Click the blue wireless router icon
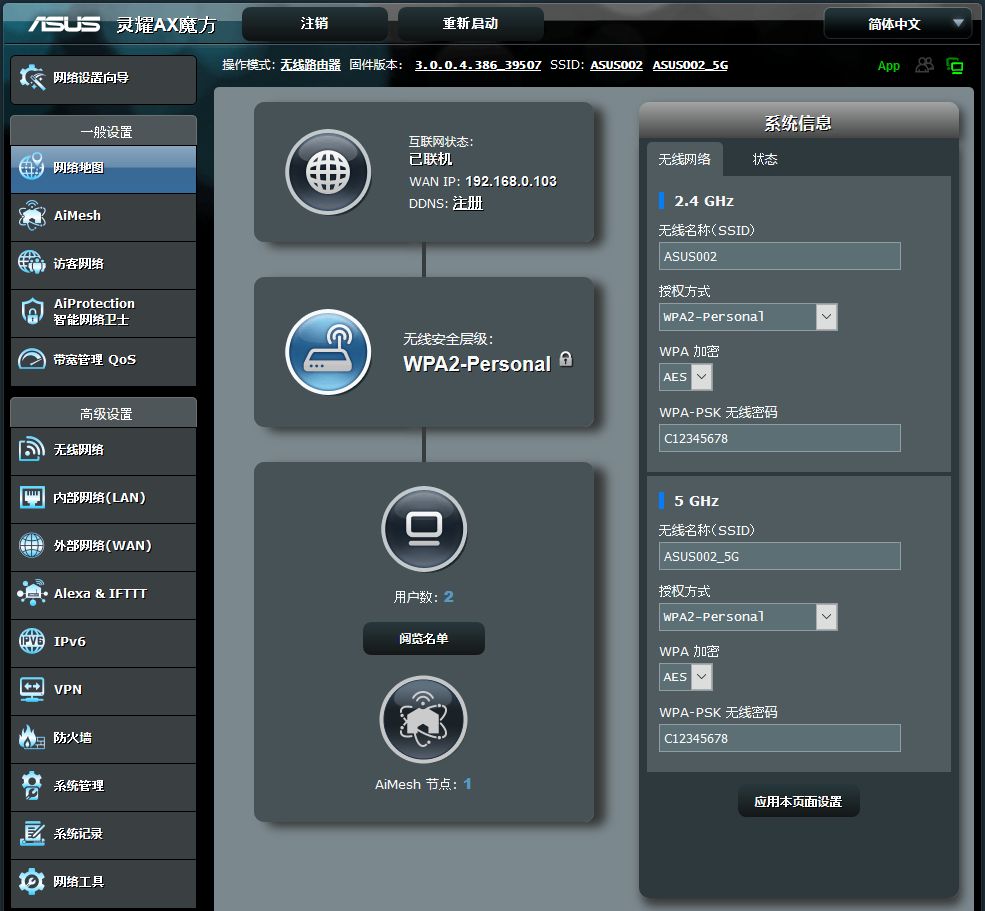Viewport: 985px width, 911px height. coord(328,352)
